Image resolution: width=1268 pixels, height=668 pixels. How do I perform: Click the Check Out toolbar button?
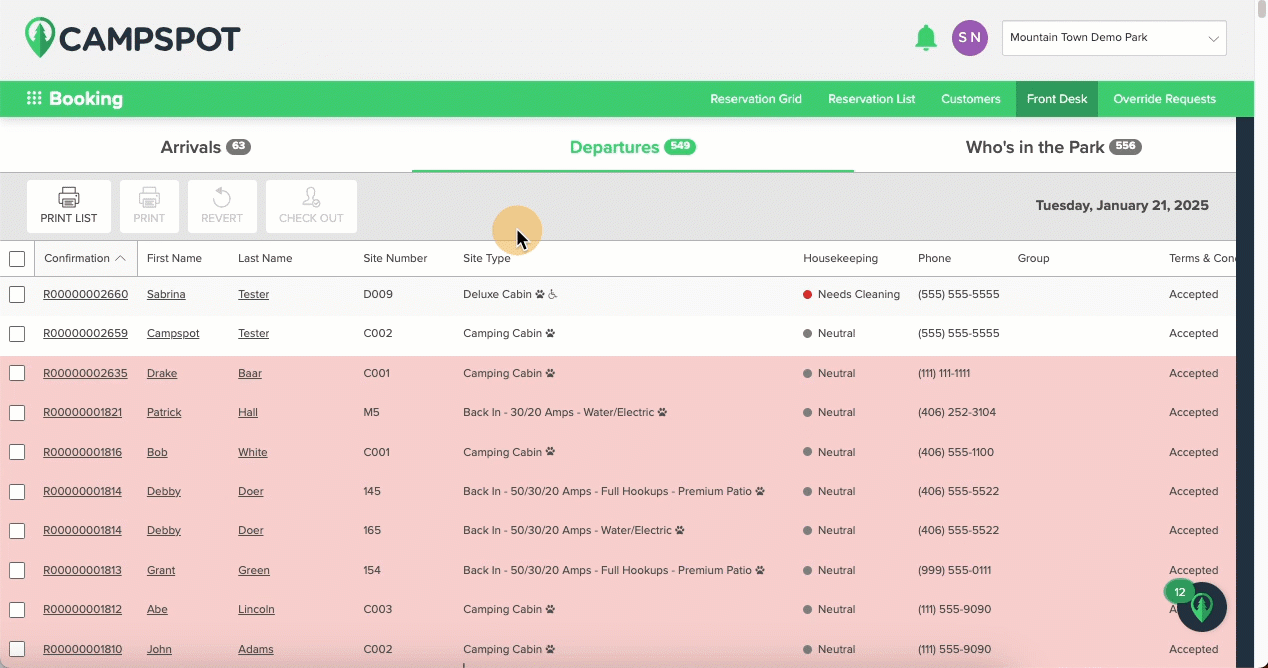pyautogui.click(x=311, y=206)
